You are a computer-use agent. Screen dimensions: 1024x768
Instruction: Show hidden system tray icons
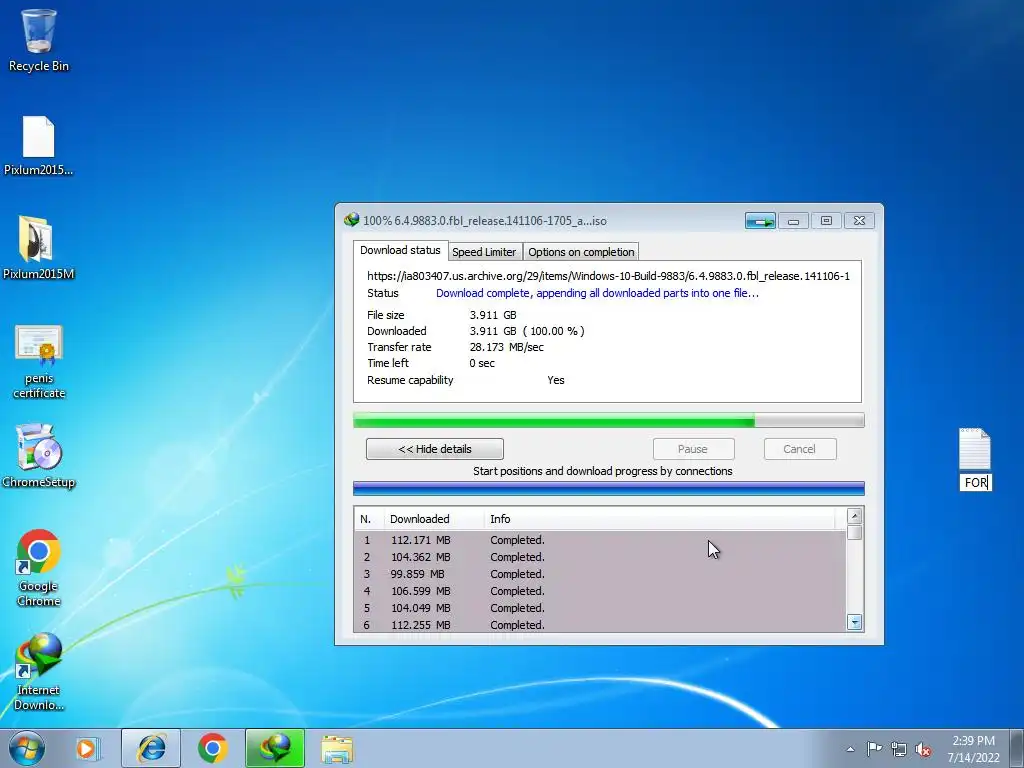[850, 749]
